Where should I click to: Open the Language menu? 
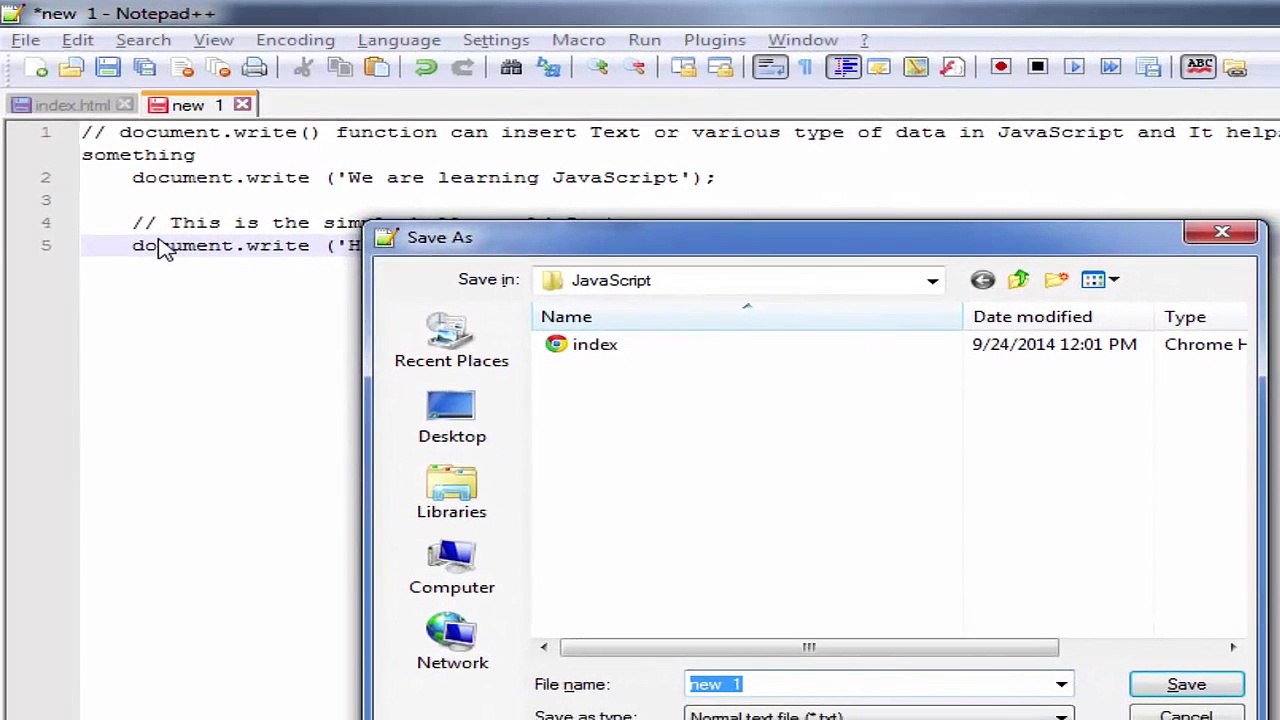pyautogui.click(x=399, y=40)
